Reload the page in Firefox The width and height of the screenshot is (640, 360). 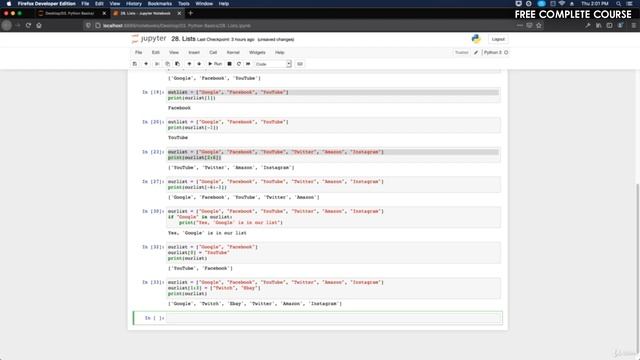[x=28, y=25]
